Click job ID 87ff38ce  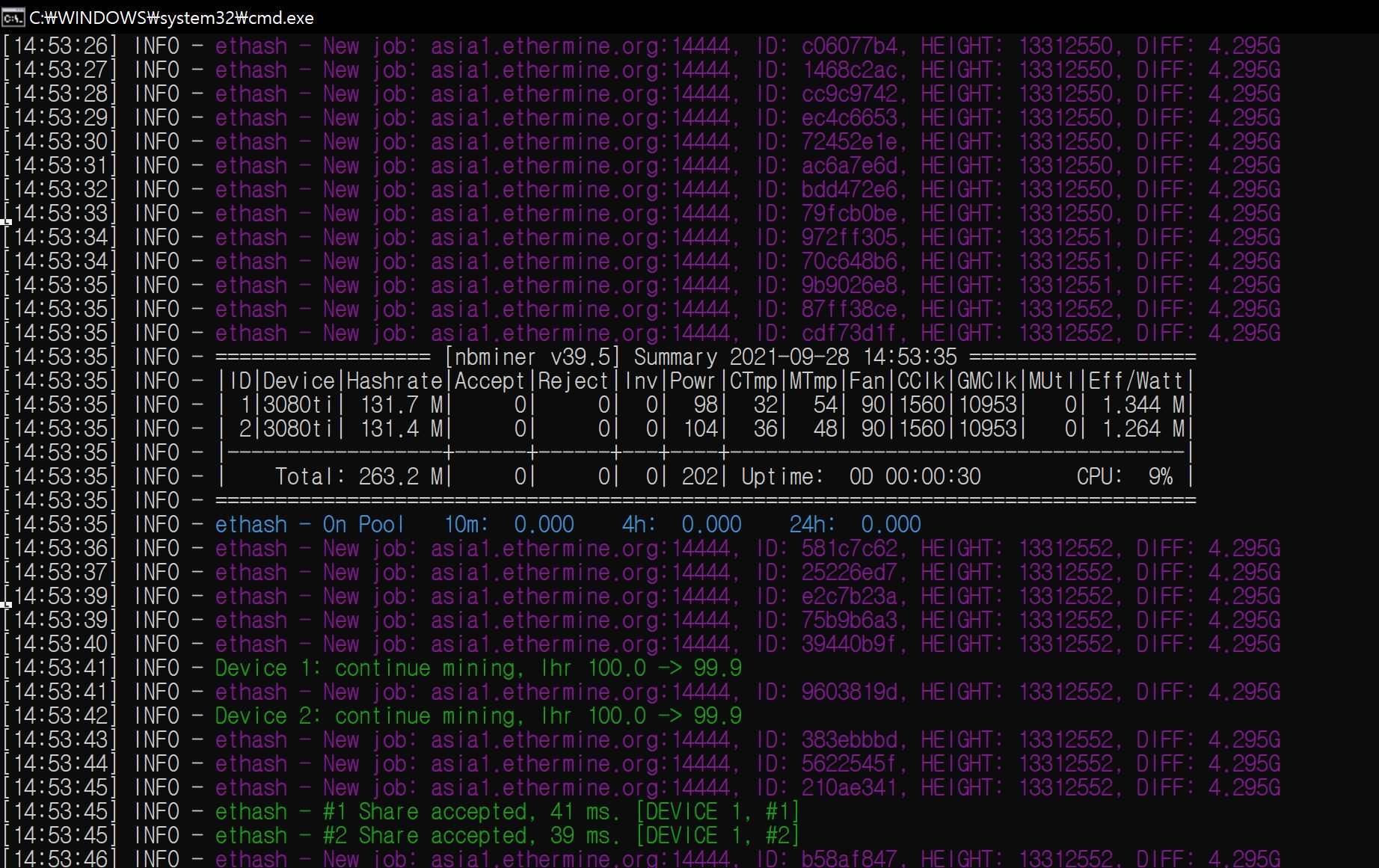coord(850,310)
